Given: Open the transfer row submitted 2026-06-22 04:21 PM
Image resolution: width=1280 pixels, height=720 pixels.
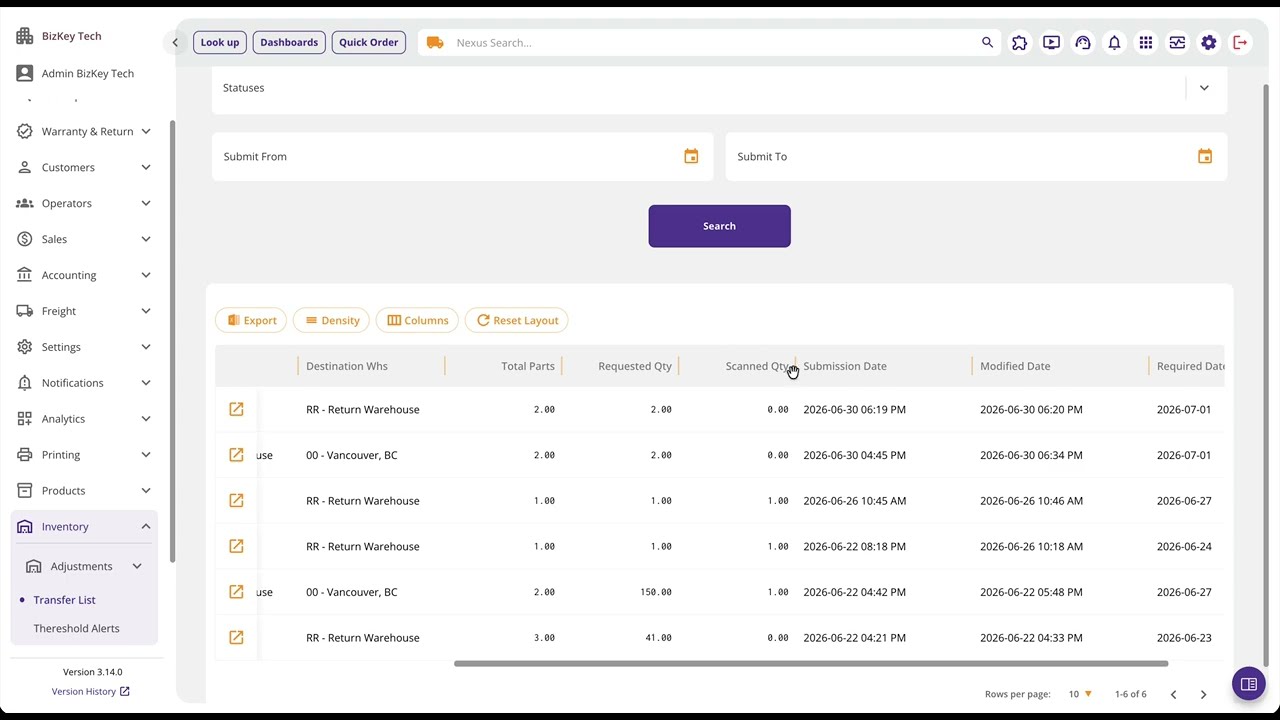Looking at the screenshot, I should (236, 637).
